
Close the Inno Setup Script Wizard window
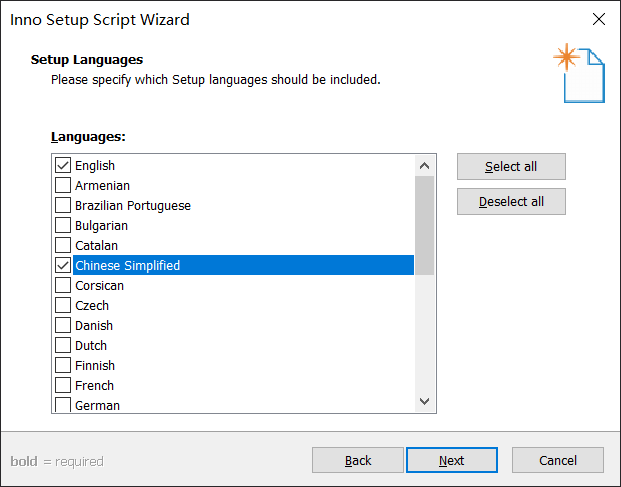point(599,19)
